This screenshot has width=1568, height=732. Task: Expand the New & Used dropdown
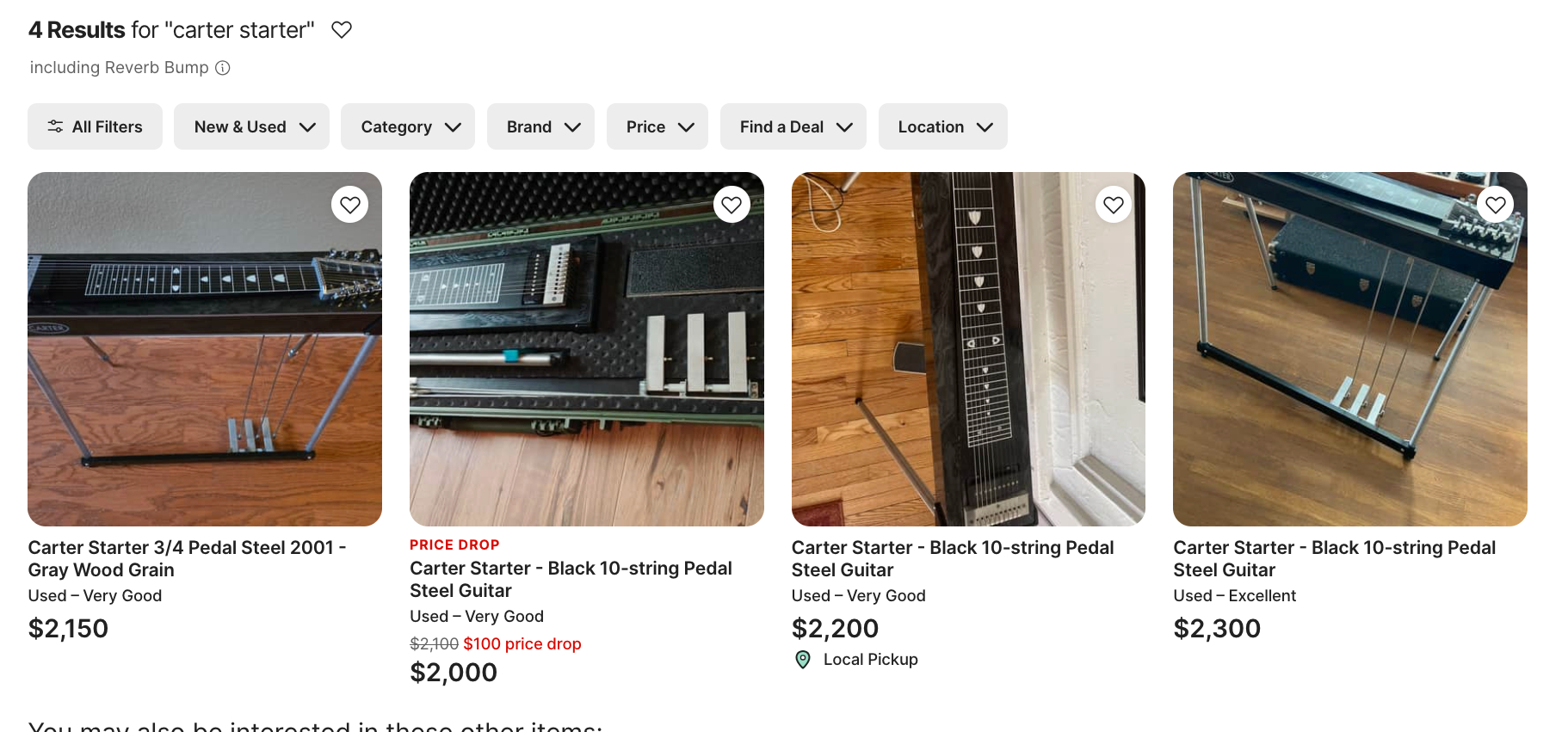251,126
